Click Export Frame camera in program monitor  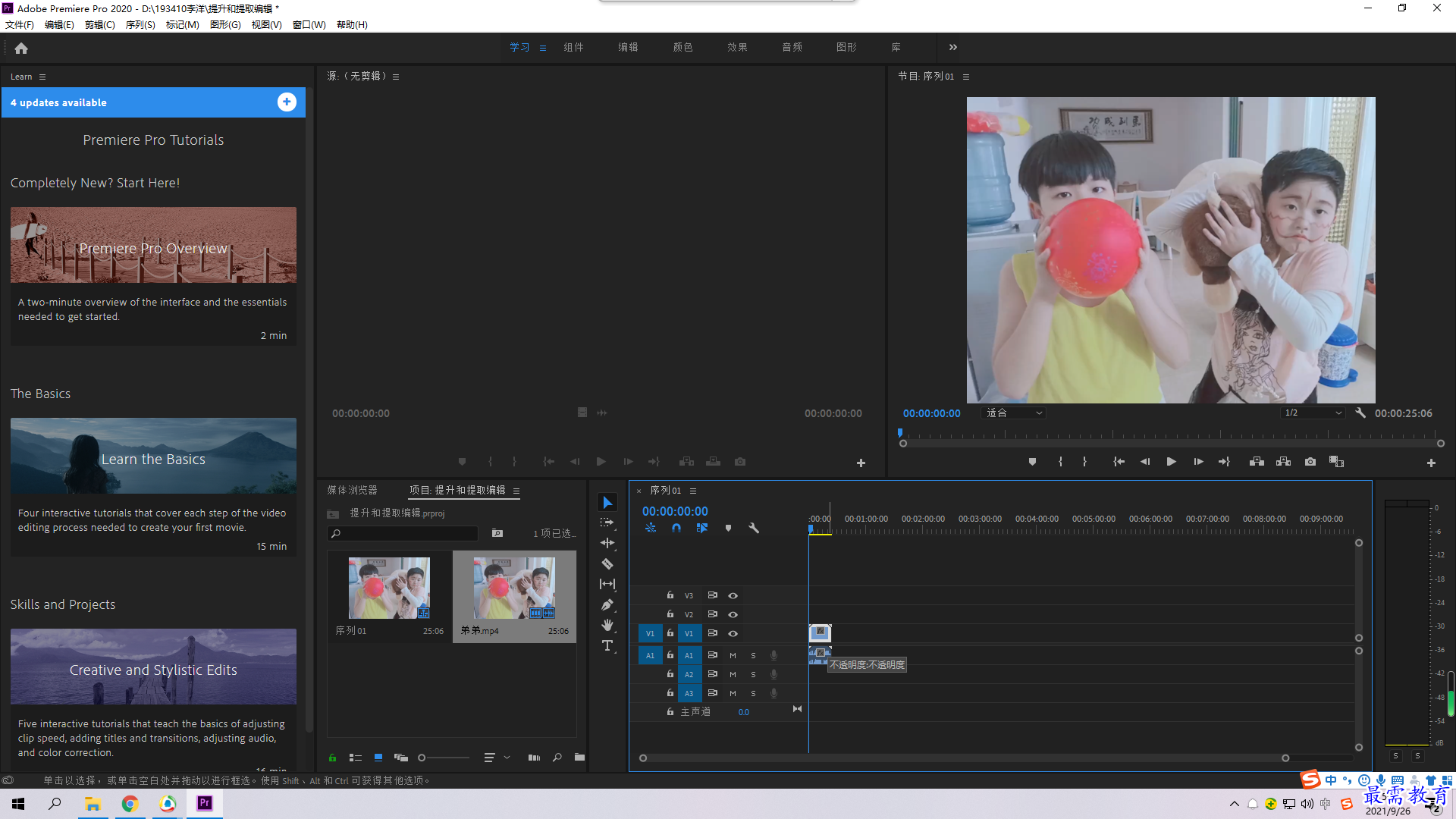[1310, 462]
